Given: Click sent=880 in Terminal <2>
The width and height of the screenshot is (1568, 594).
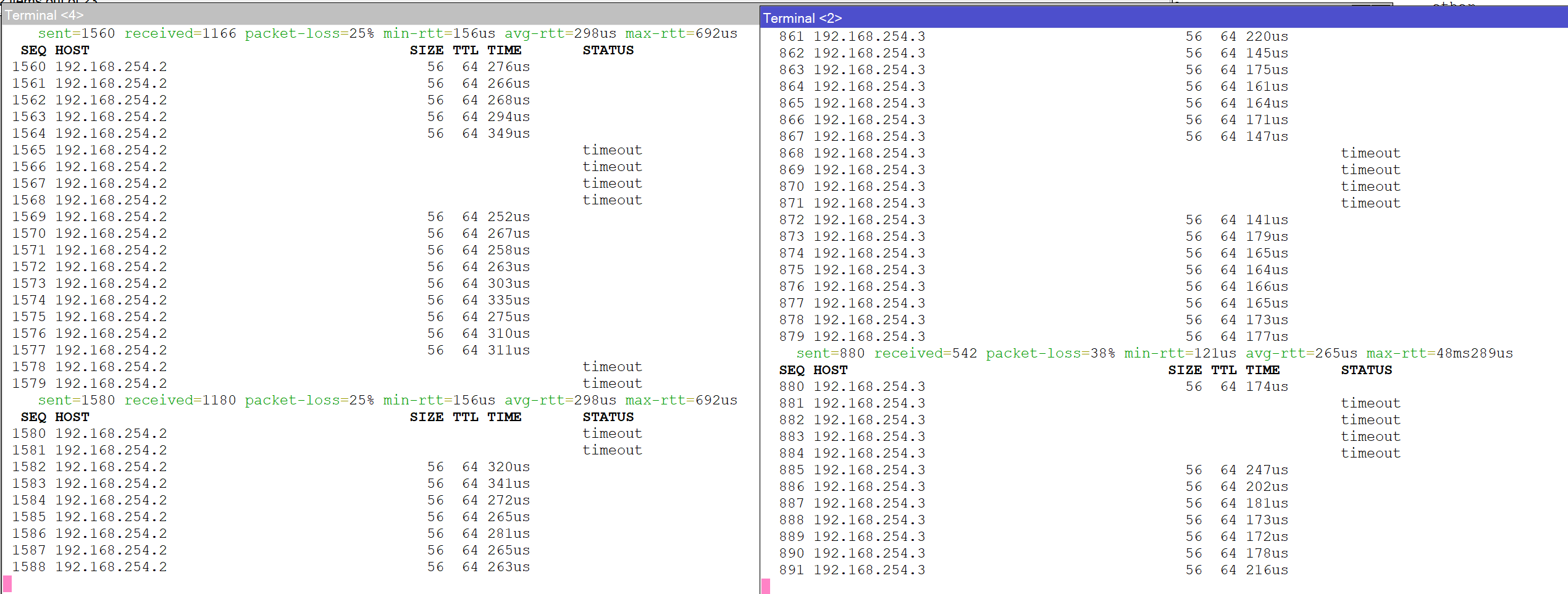Looking at the screenshot, I should 831,353.
